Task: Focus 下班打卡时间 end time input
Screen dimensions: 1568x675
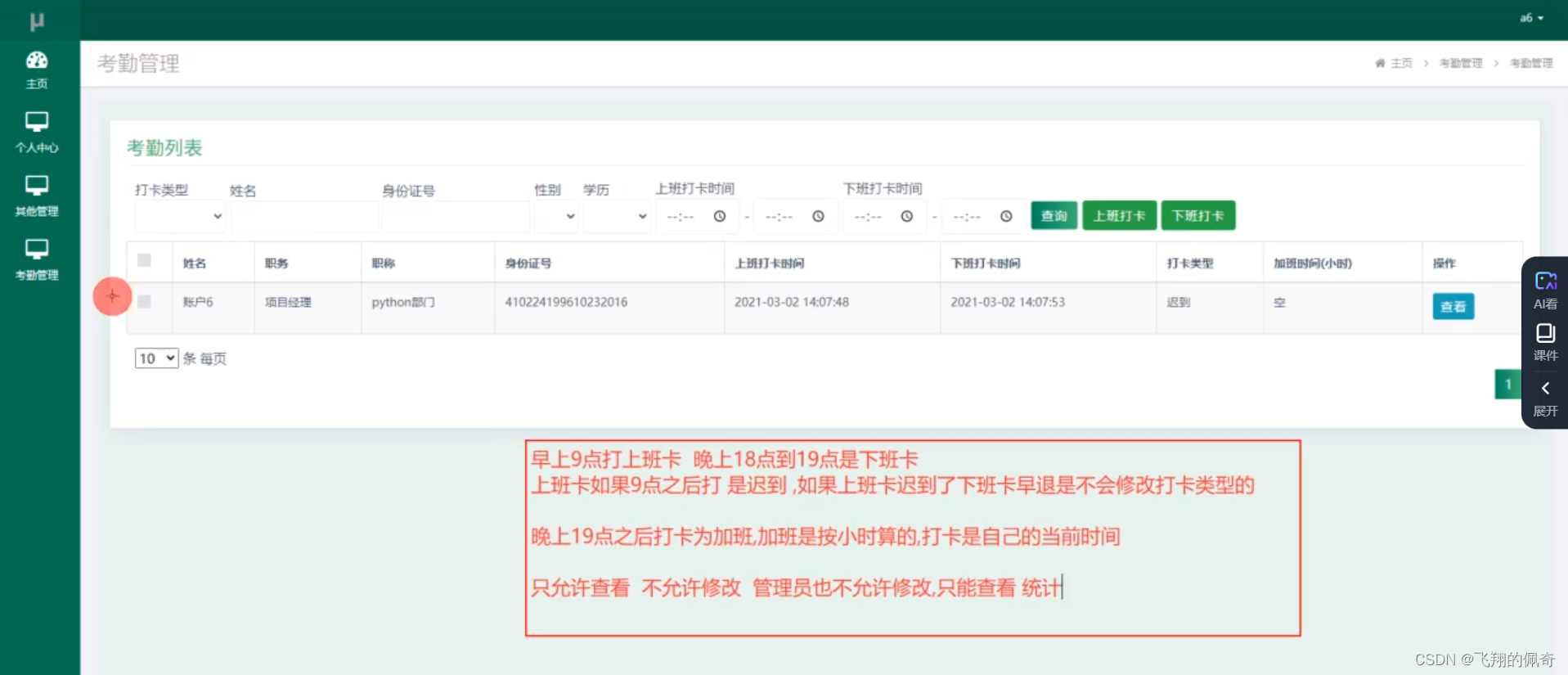Action: coord(984,216)
